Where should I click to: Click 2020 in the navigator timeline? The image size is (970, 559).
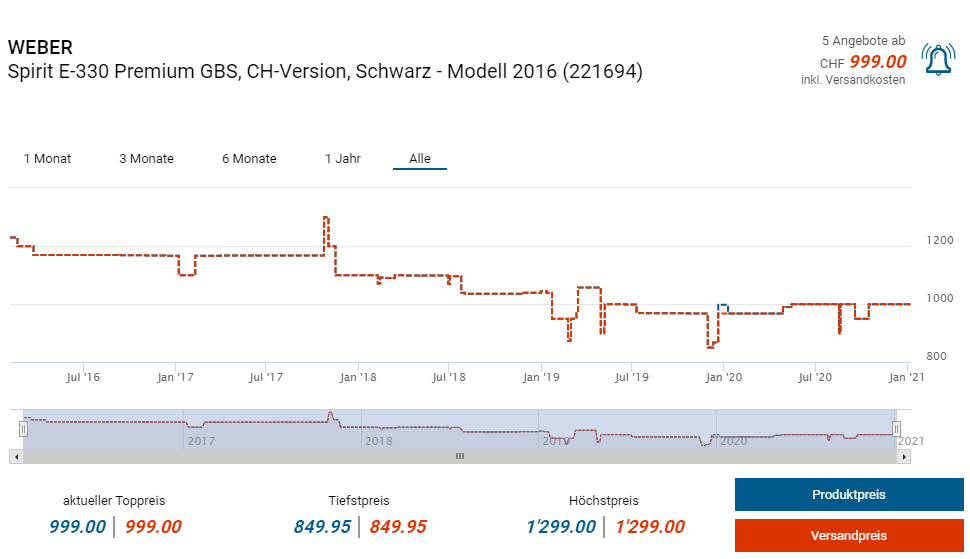point(733,440)
